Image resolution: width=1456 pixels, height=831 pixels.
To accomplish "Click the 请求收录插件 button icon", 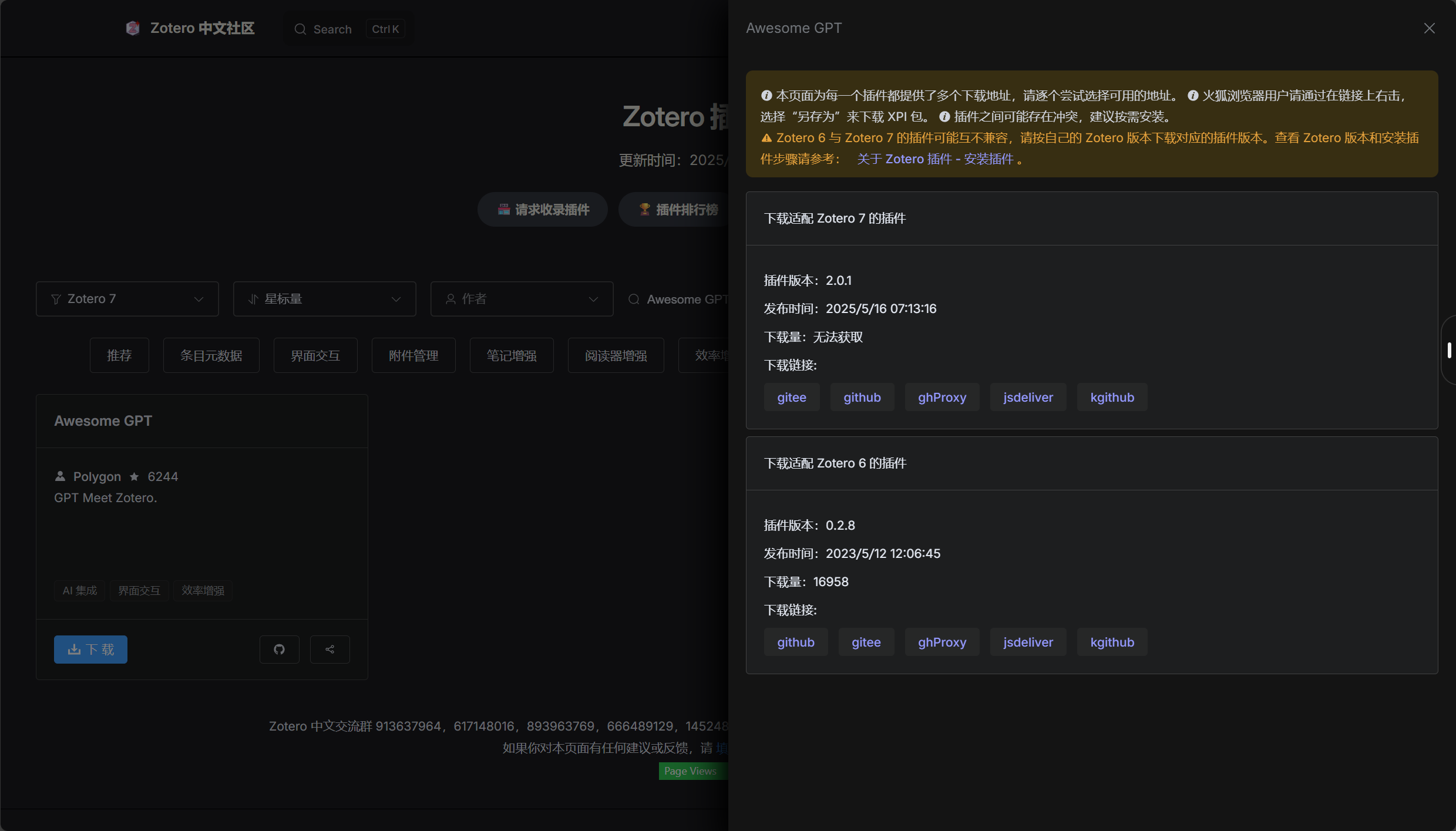I will [503, 209].
